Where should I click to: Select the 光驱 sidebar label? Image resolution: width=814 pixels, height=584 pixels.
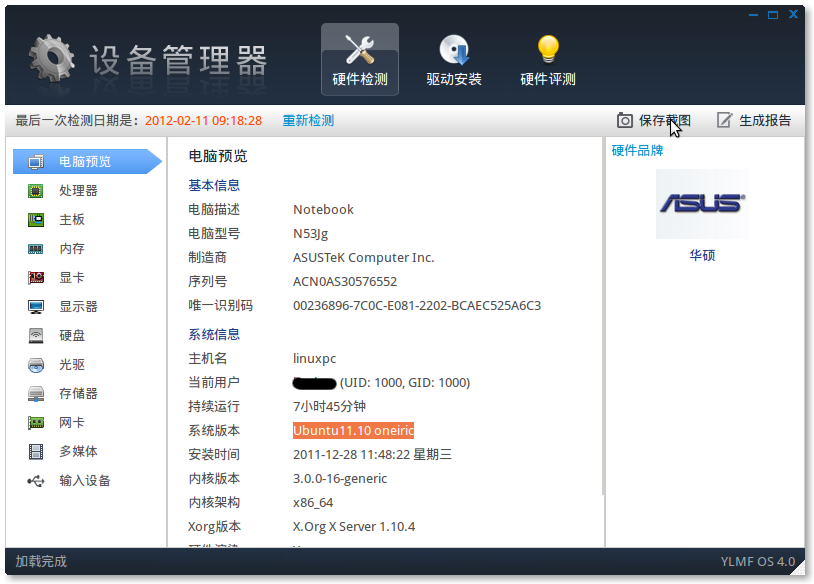pos(72,364)
